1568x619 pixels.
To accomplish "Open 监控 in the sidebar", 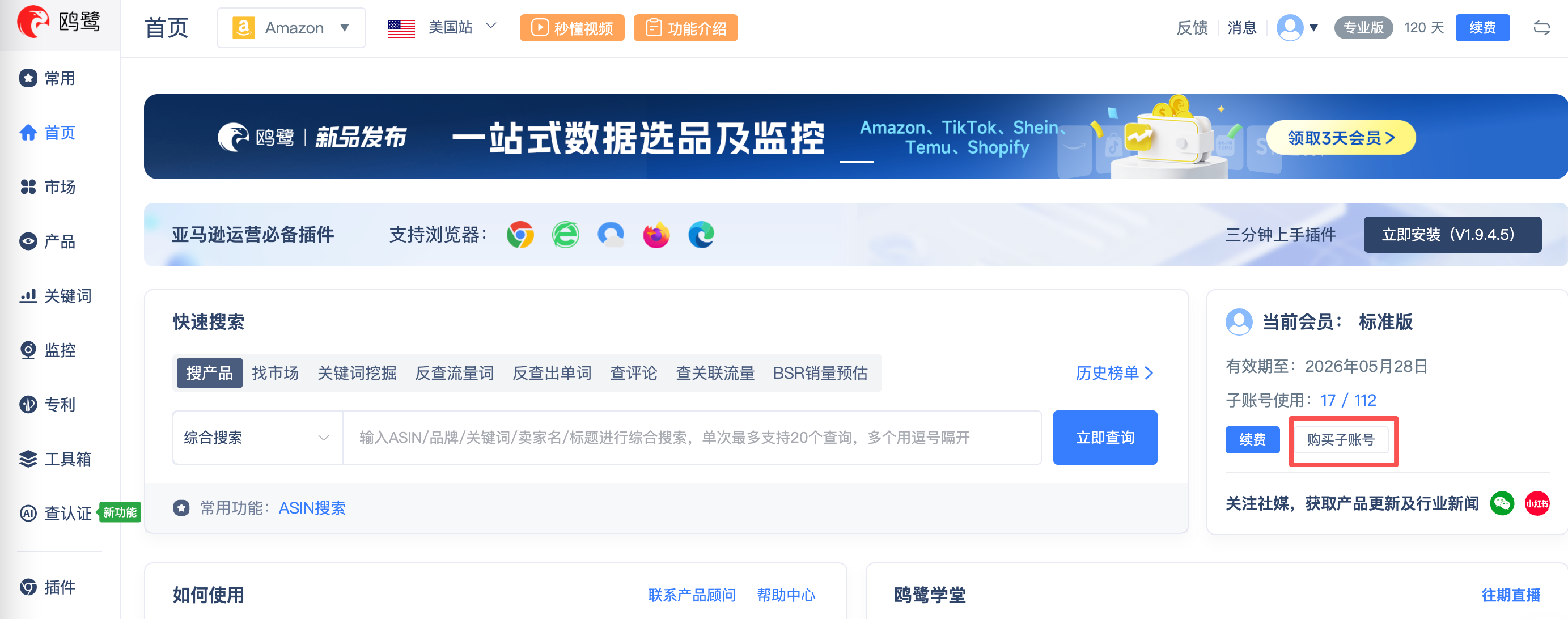I will point(59,350).
